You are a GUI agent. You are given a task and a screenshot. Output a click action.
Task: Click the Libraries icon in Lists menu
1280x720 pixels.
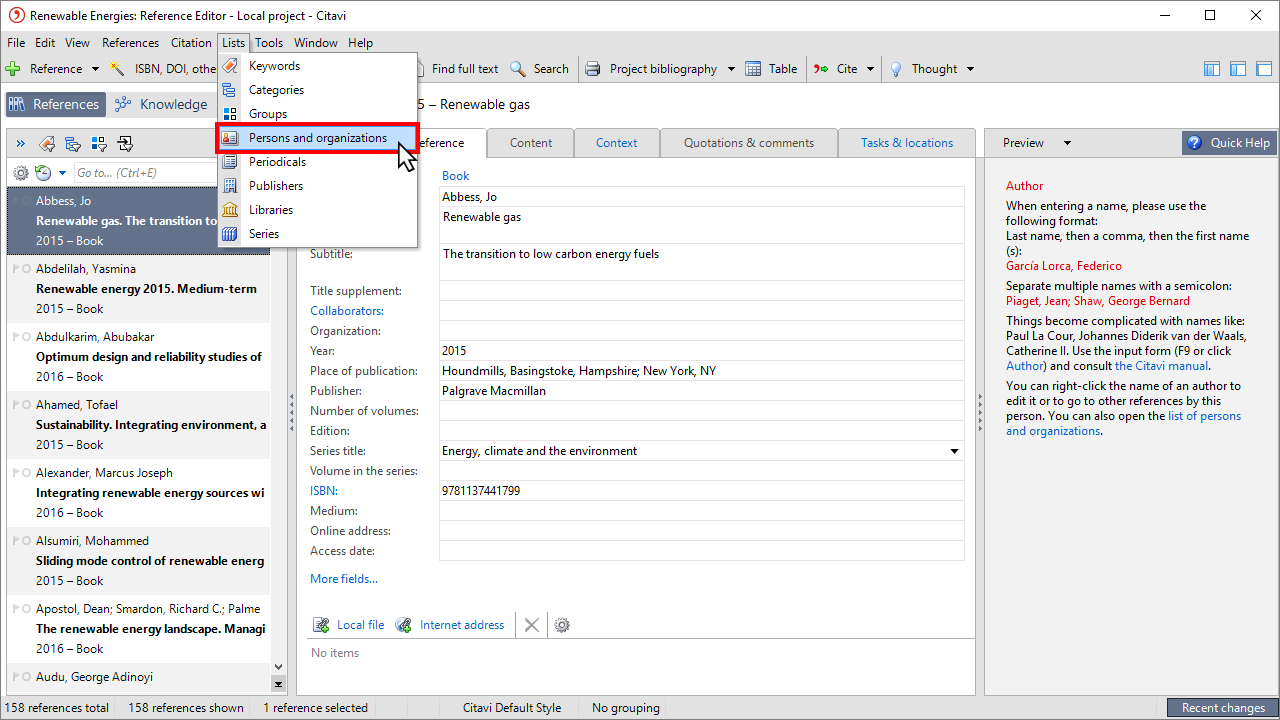(x=231, y=210)
